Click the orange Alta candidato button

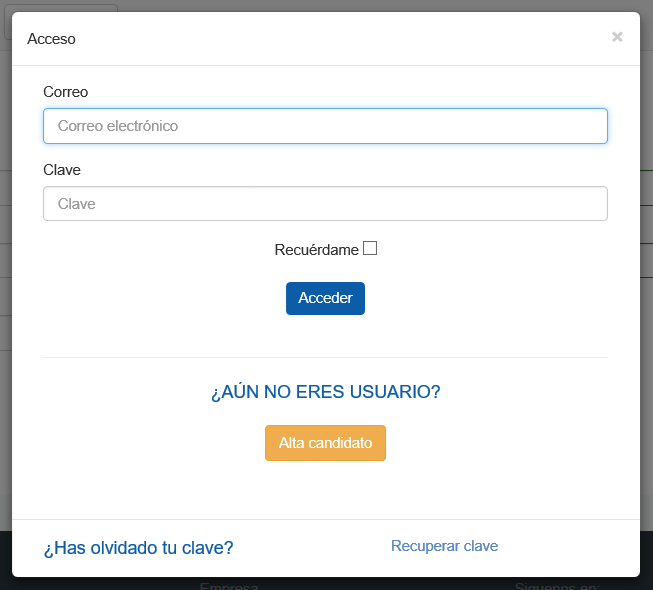point(325,443)
